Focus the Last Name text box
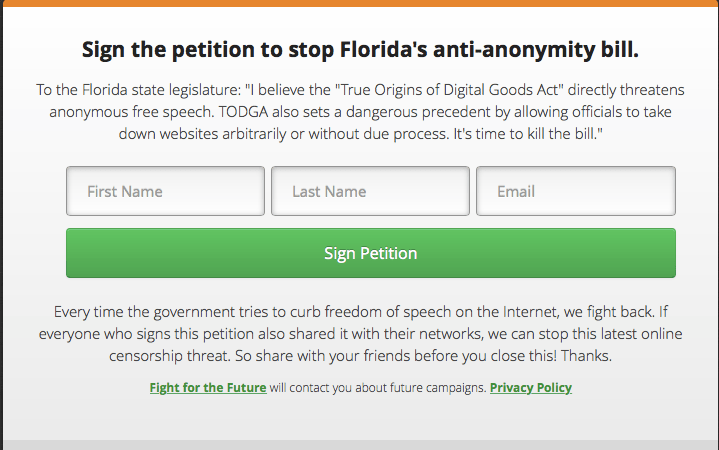 point(370,191)
